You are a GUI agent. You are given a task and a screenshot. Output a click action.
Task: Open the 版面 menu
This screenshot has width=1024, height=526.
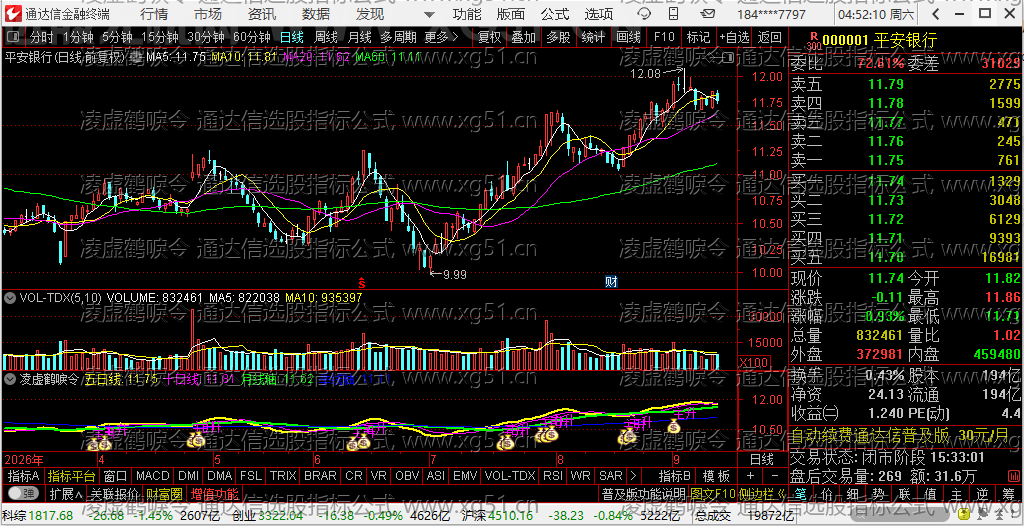510,14
